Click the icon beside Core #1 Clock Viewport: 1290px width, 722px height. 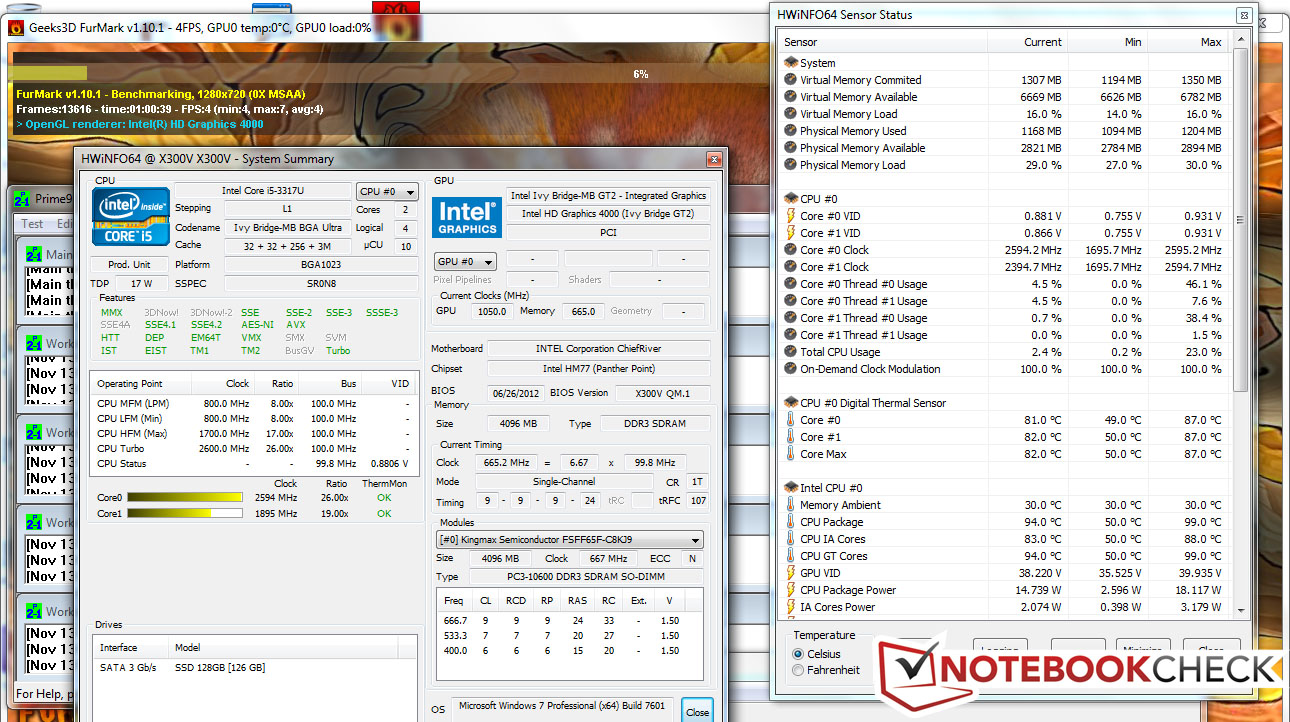coord(791,267)
